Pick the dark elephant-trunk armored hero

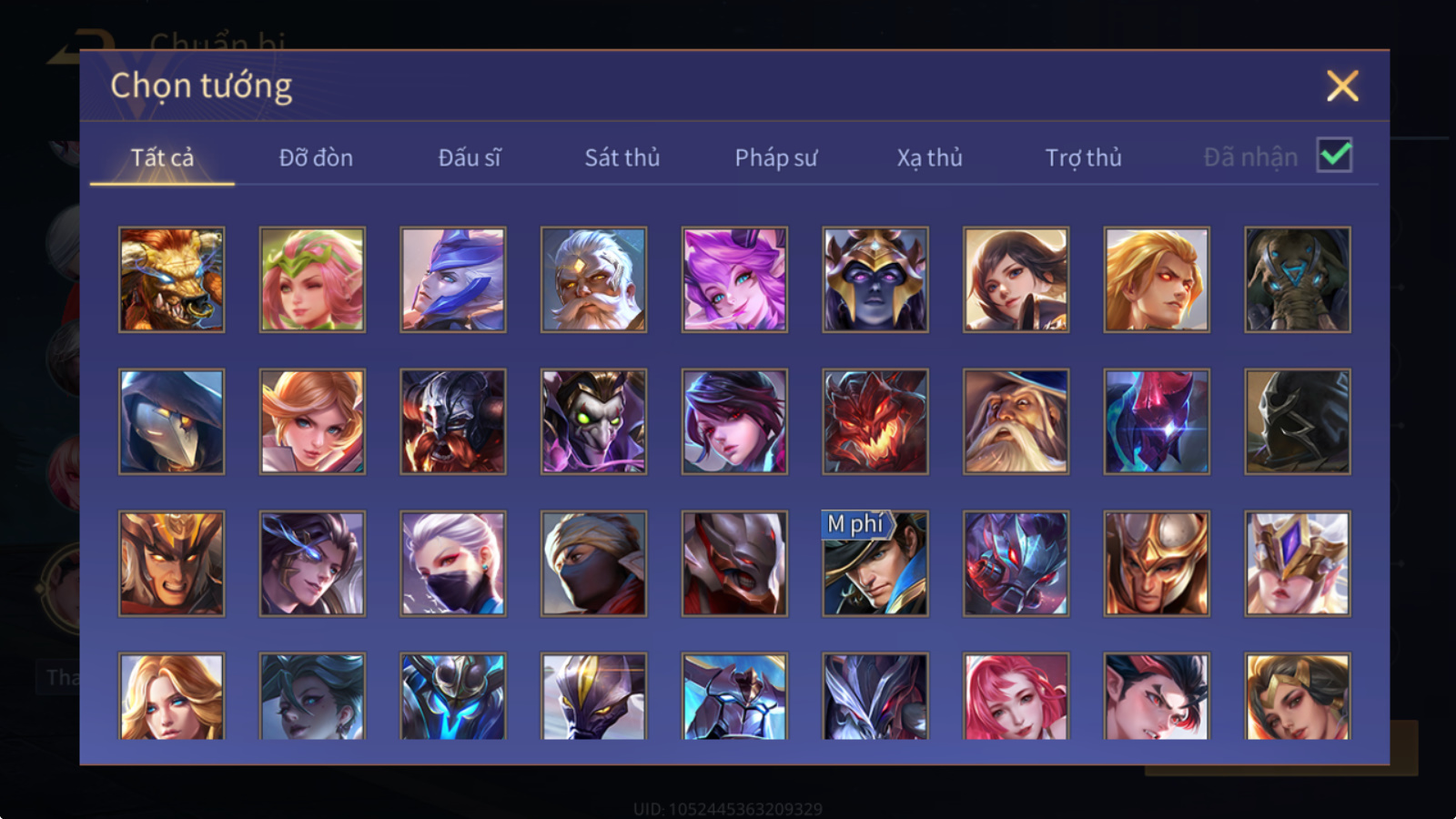(1298, 279)
